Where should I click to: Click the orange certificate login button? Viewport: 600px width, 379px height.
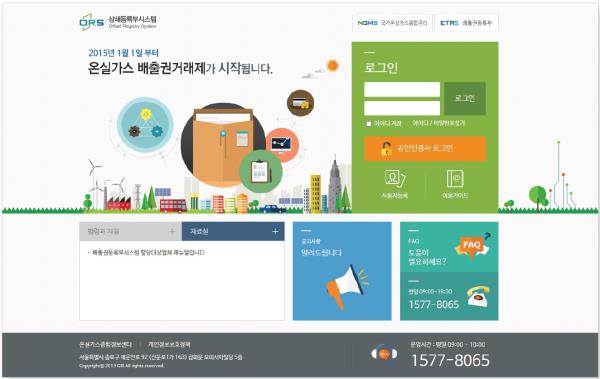point(425,149)
